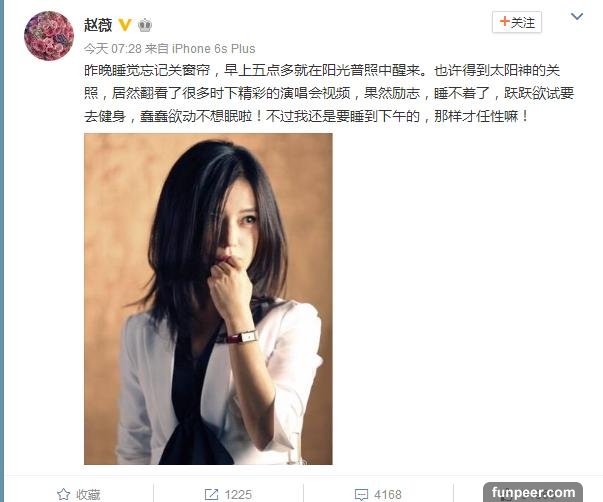Click the crown membership icon
603x502 pixels.
[x=145, y=25]
